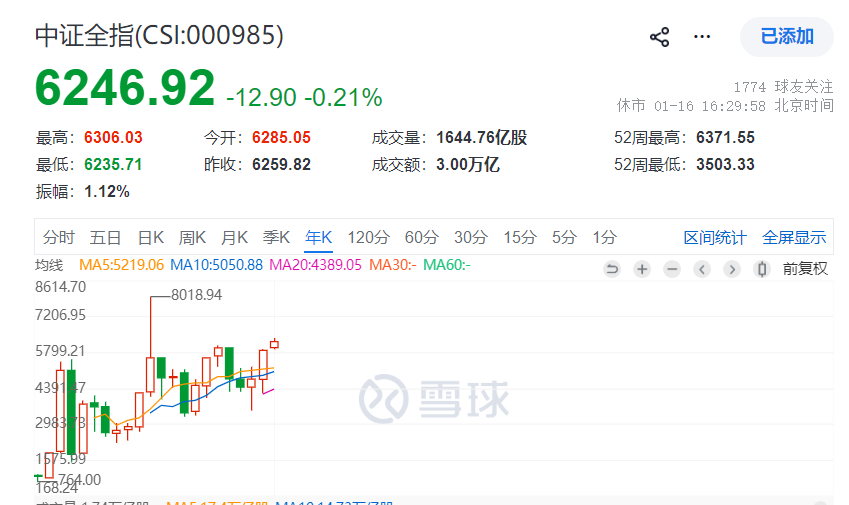The image size is (849, 505).
Task: Switch to the 分时 tab
Action: click(x=59, y=237)
